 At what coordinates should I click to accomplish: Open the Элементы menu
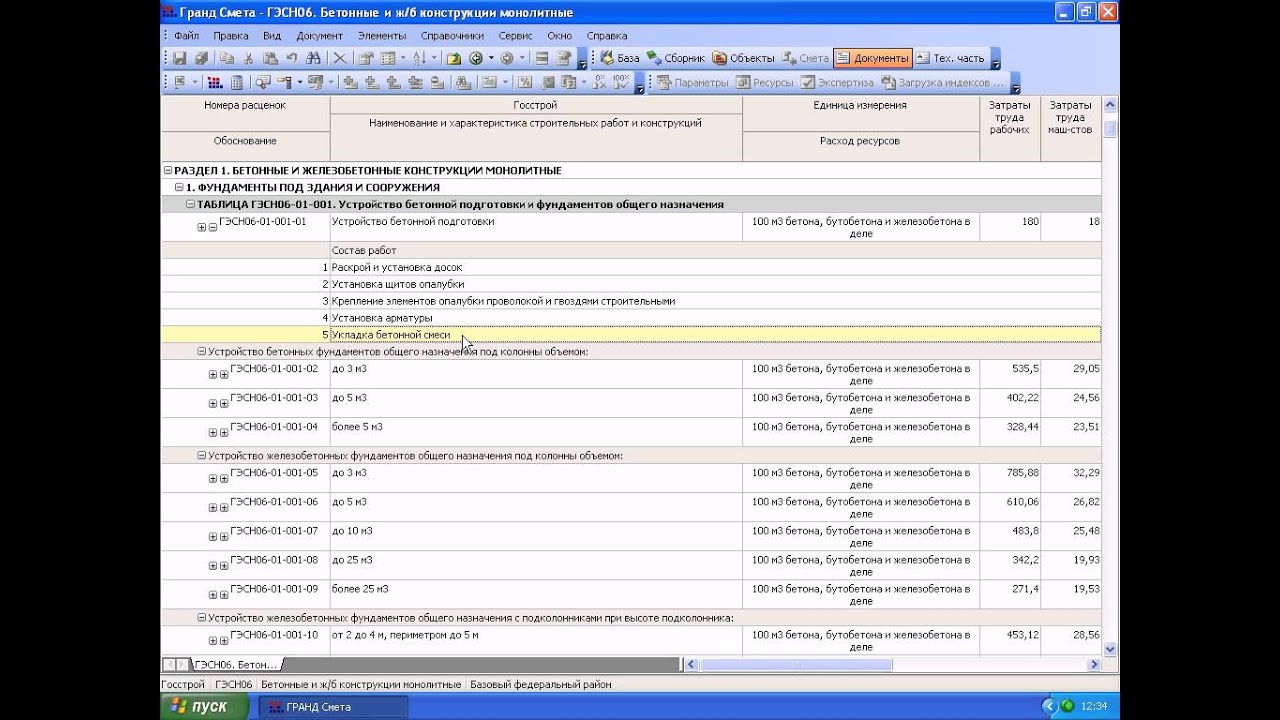tap(382, 35)
